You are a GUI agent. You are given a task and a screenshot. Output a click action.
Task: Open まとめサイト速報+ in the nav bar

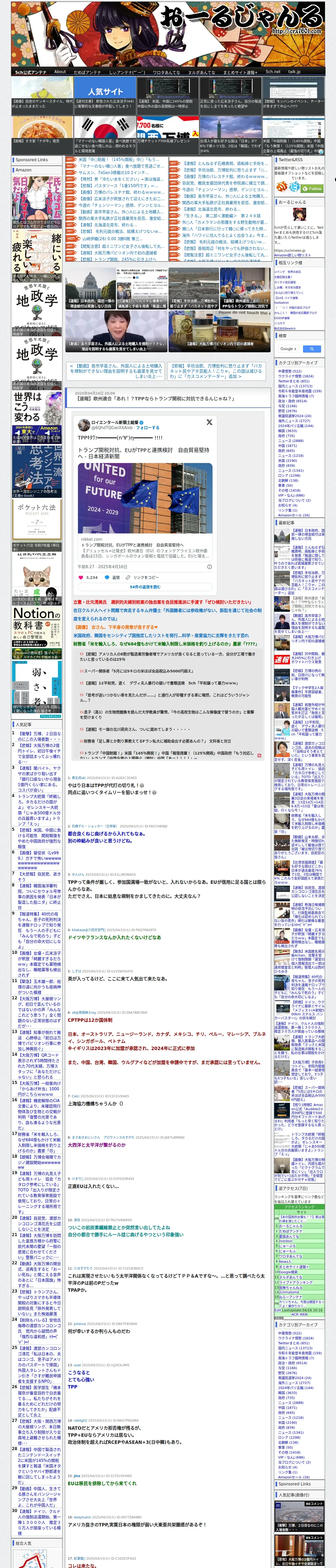(x=240, y=72)
